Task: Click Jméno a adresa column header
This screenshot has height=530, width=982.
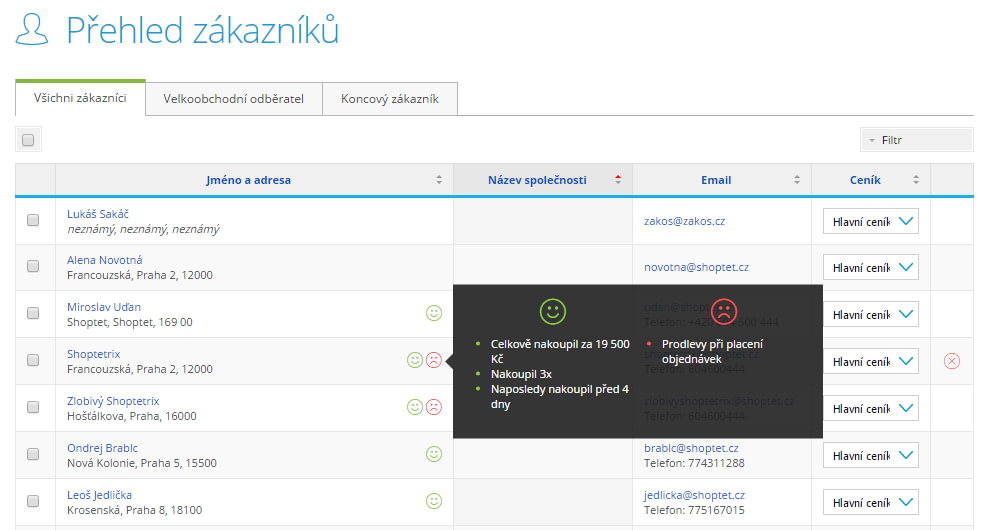Action: [x=248, y=180]
